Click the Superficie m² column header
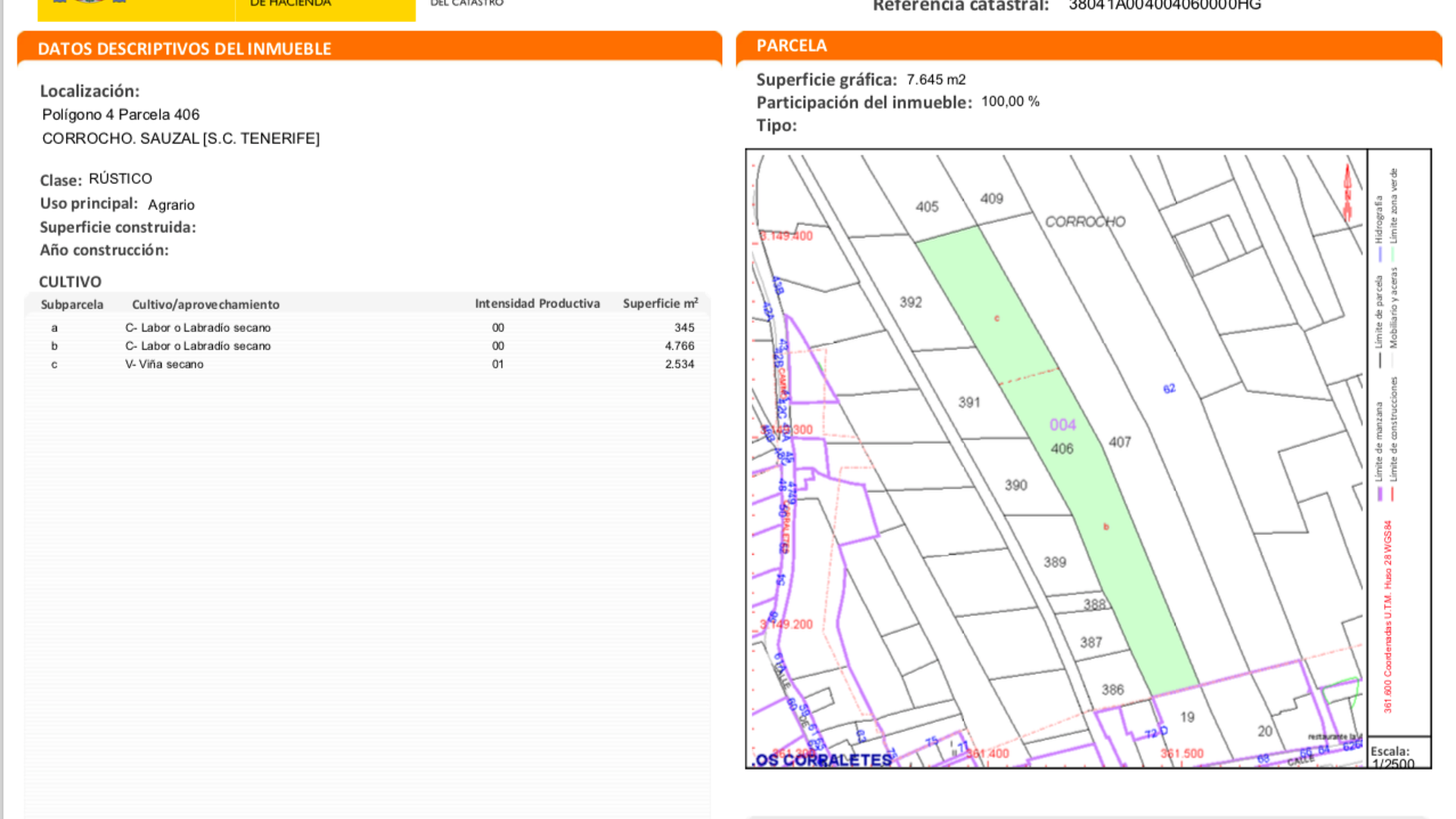The image size is (1456, 819). coord(660,303)
